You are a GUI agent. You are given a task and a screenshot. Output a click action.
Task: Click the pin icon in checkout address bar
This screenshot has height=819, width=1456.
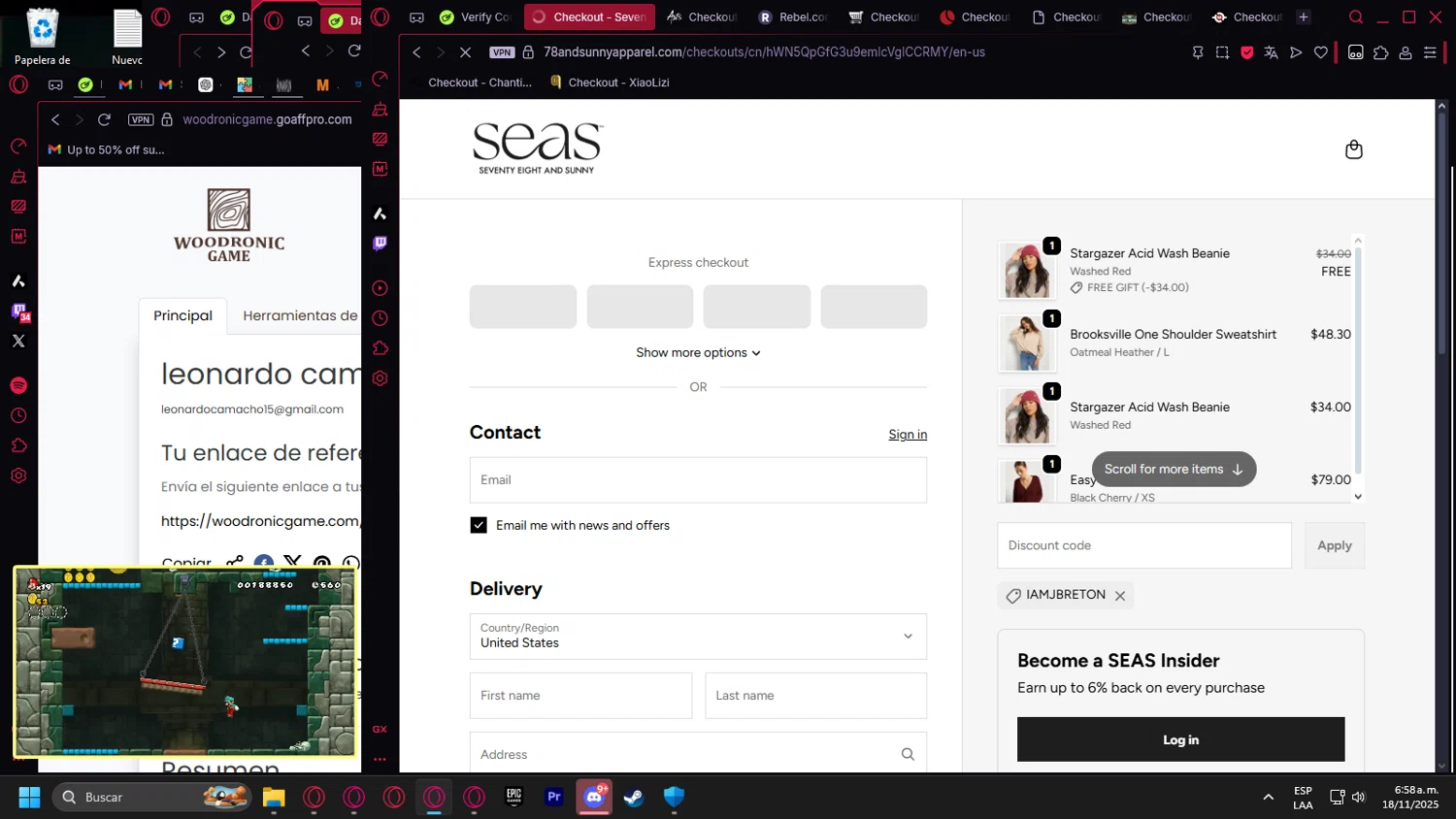pos(1198,52)
